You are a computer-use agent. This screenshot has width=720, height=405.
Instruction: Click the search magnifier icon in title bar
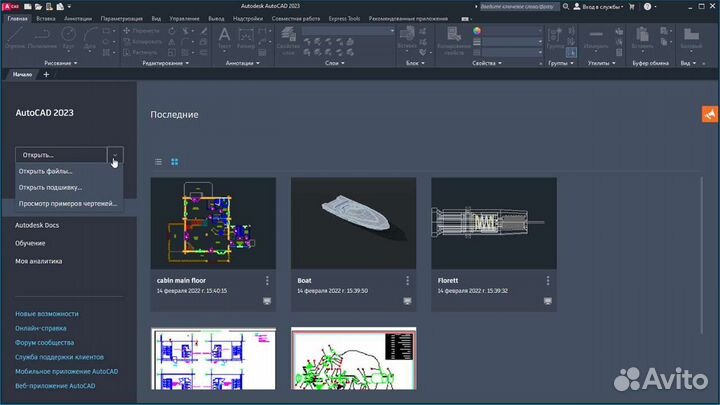click(566, 6)
